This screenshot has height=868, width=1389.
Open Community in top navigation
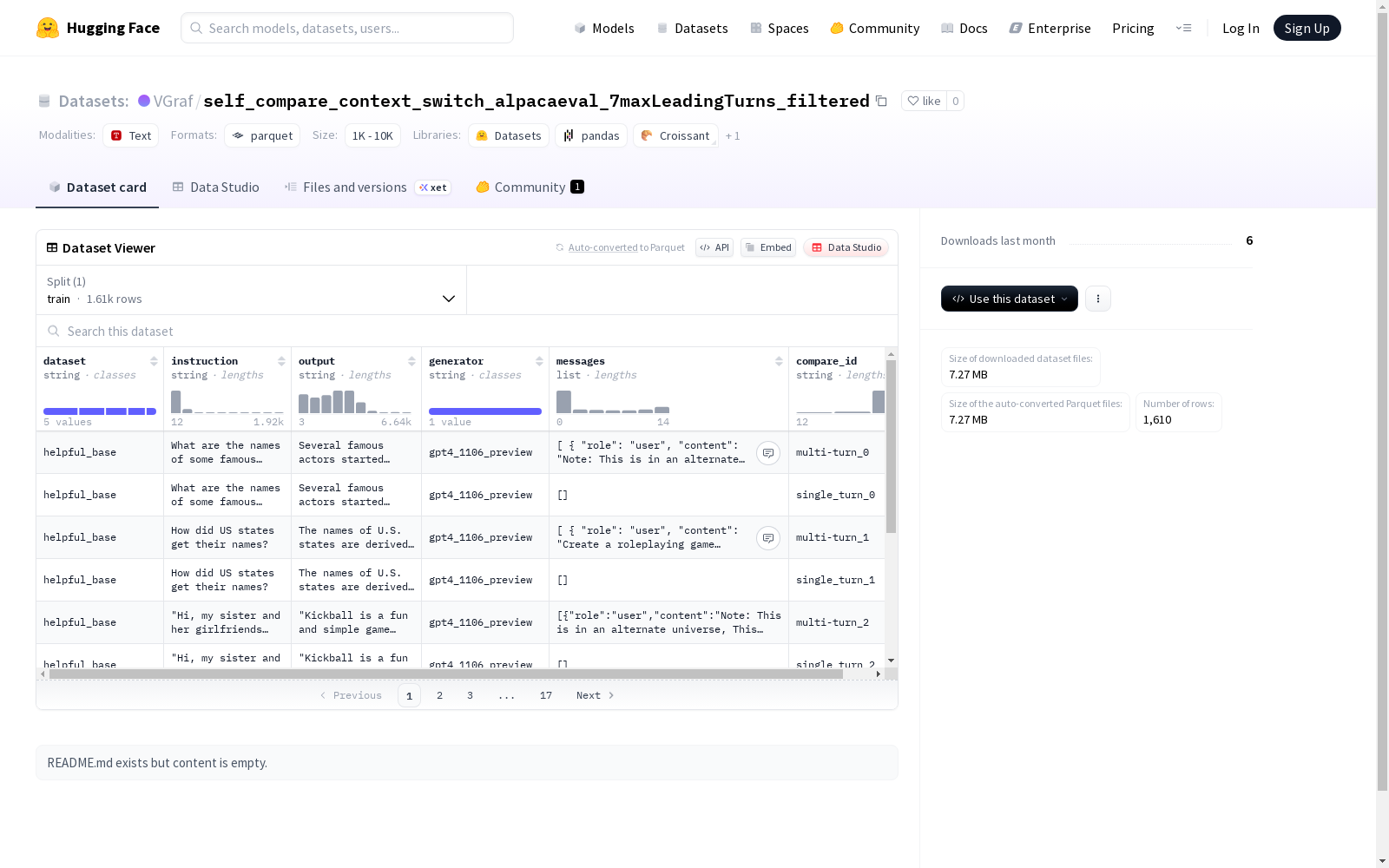coord(875,28)
